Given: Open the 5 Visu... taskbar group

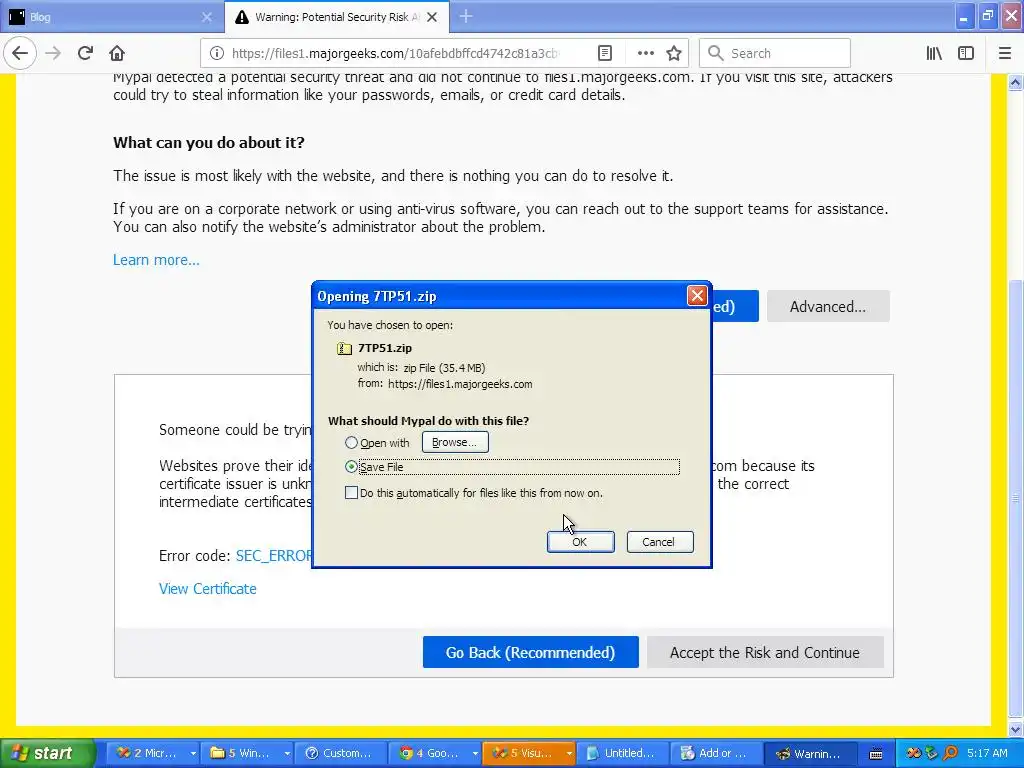Looking at the screenshot, I should (522, 753).
